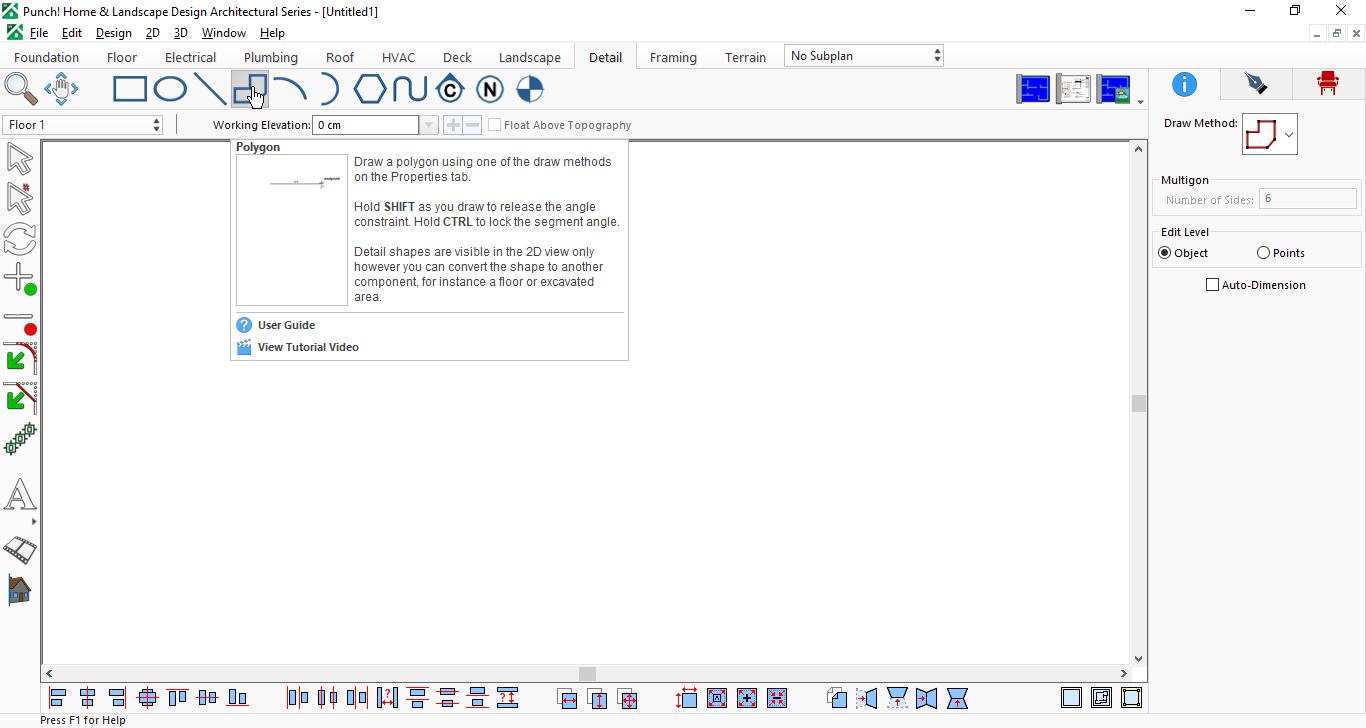Choose the Rectangle drawing tool
Screen dimensions: 1366x728
[x=130, y=89]
